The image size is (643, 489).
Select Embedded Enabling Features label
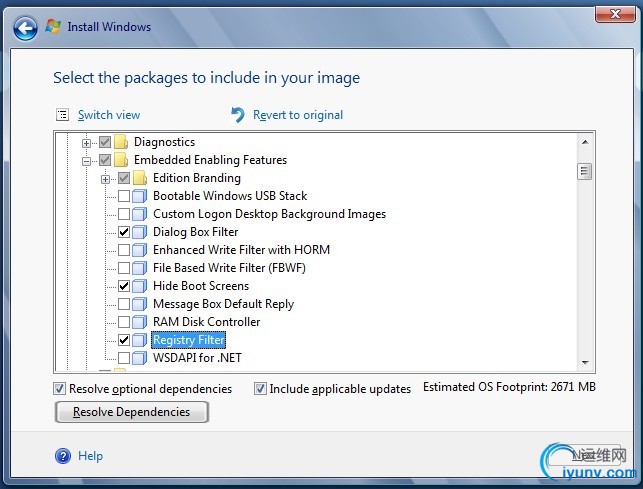tap(210, 160)
